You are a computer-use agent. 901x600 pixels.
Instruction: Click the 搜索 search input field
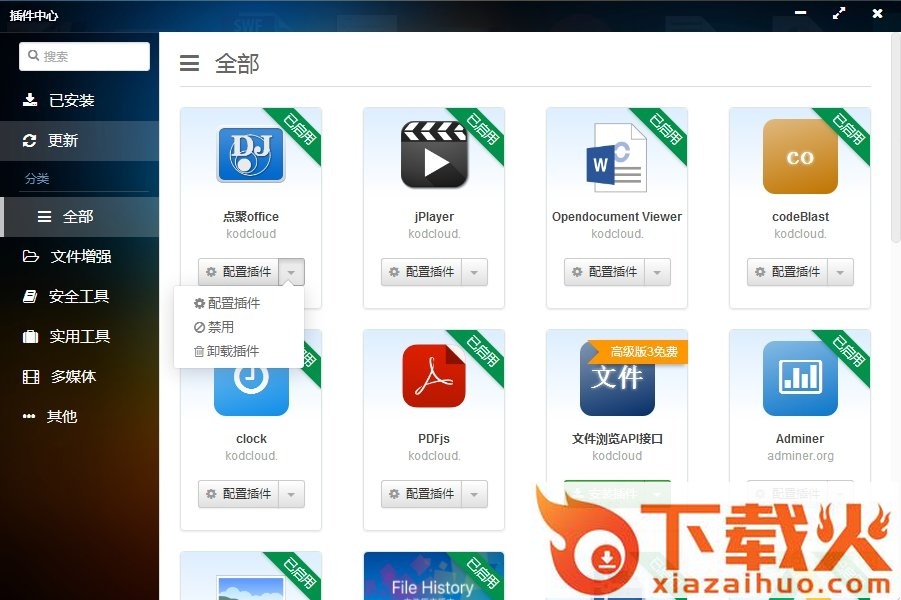(84, 56)
